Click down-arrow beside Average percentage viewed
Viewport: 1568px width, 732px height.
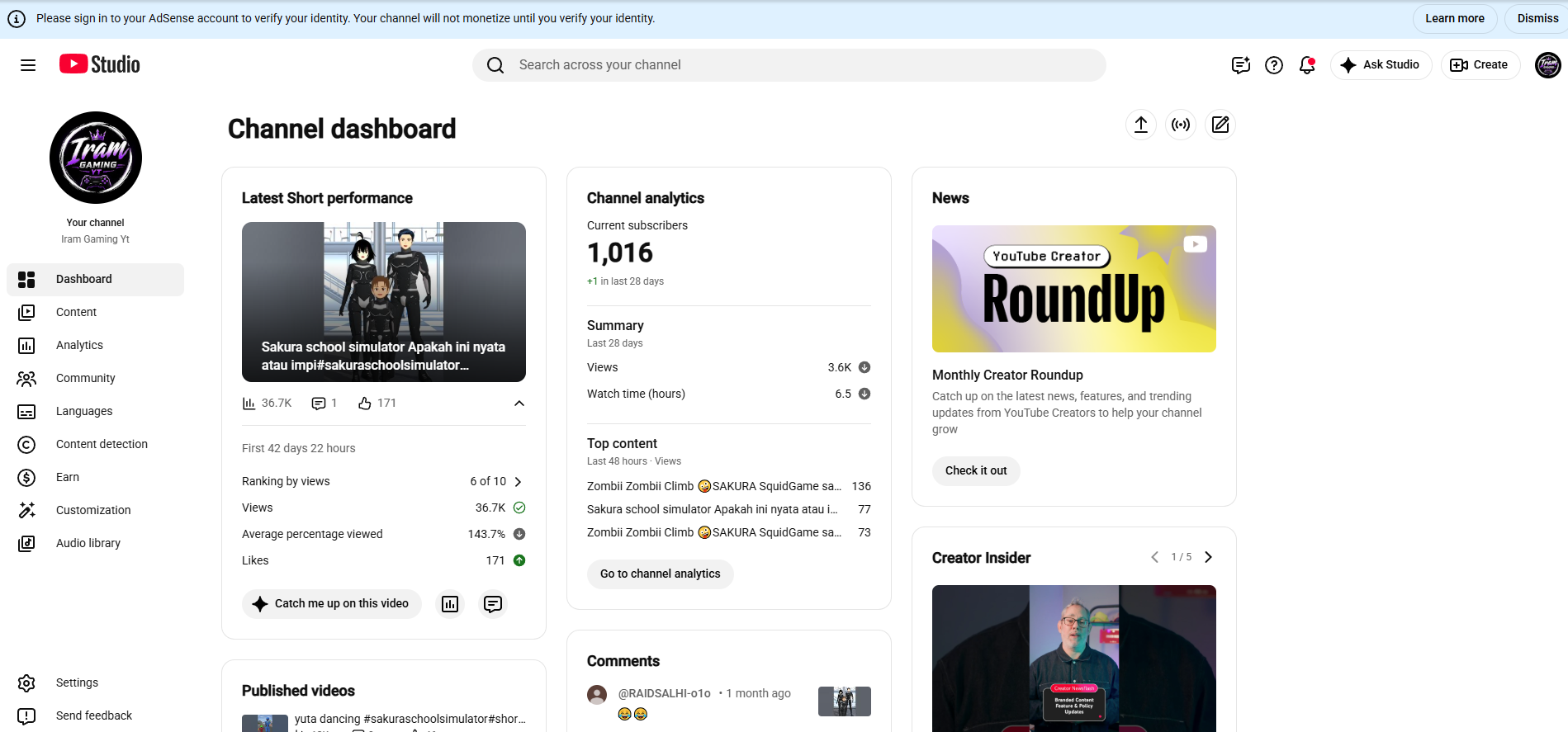(519, 534)
